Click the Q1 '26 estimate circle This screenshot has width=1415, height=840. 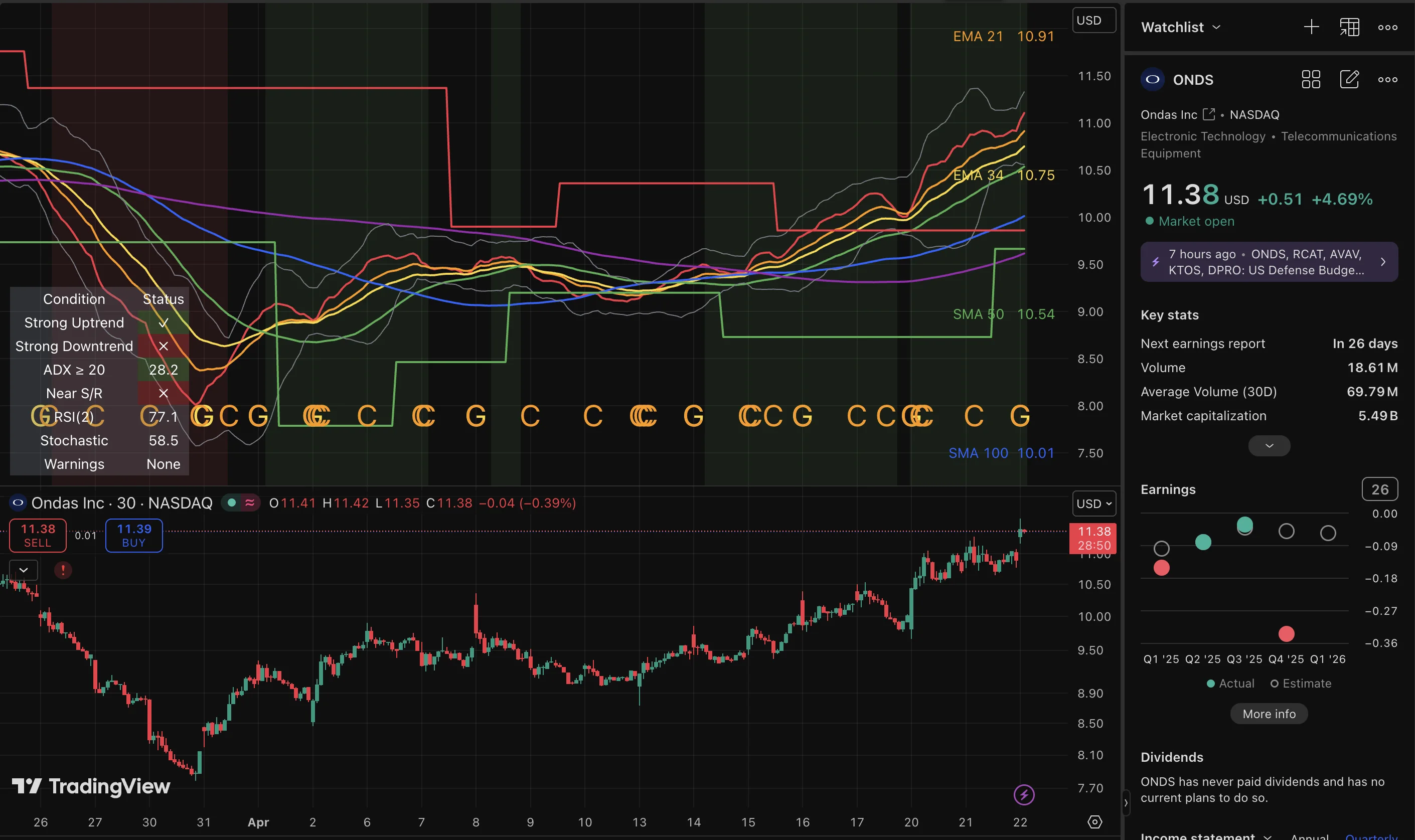[x=1328, y=533]
